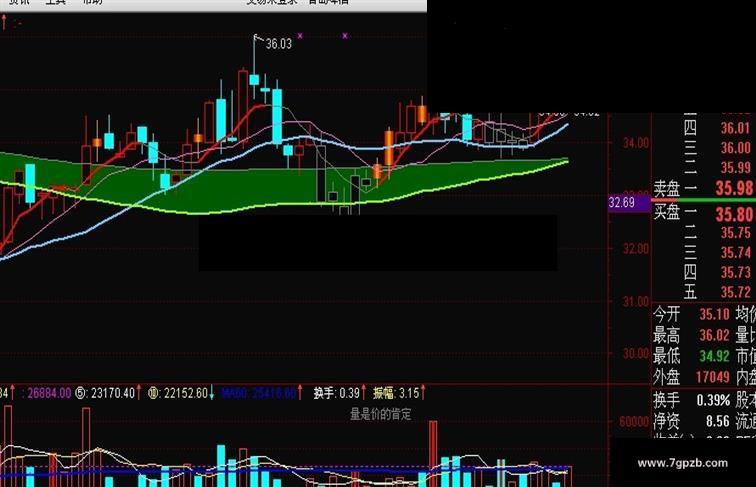756x487 pixels.
Task: Click buy-three price 35.74
Action: (736, 253)
